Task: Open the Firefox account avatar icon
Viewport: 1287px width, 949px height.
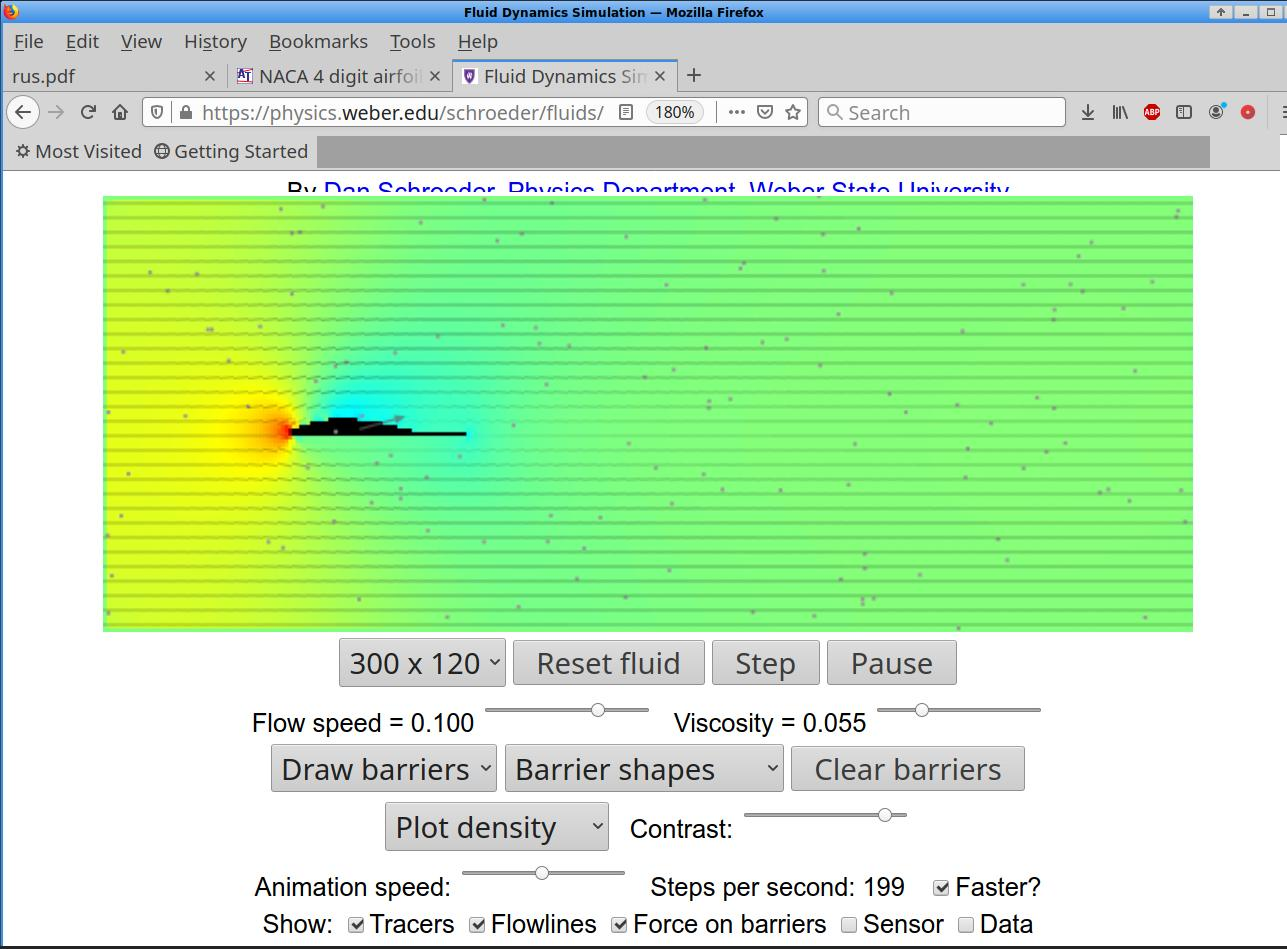Action: pyautogui.click(x=1216, y=112)
